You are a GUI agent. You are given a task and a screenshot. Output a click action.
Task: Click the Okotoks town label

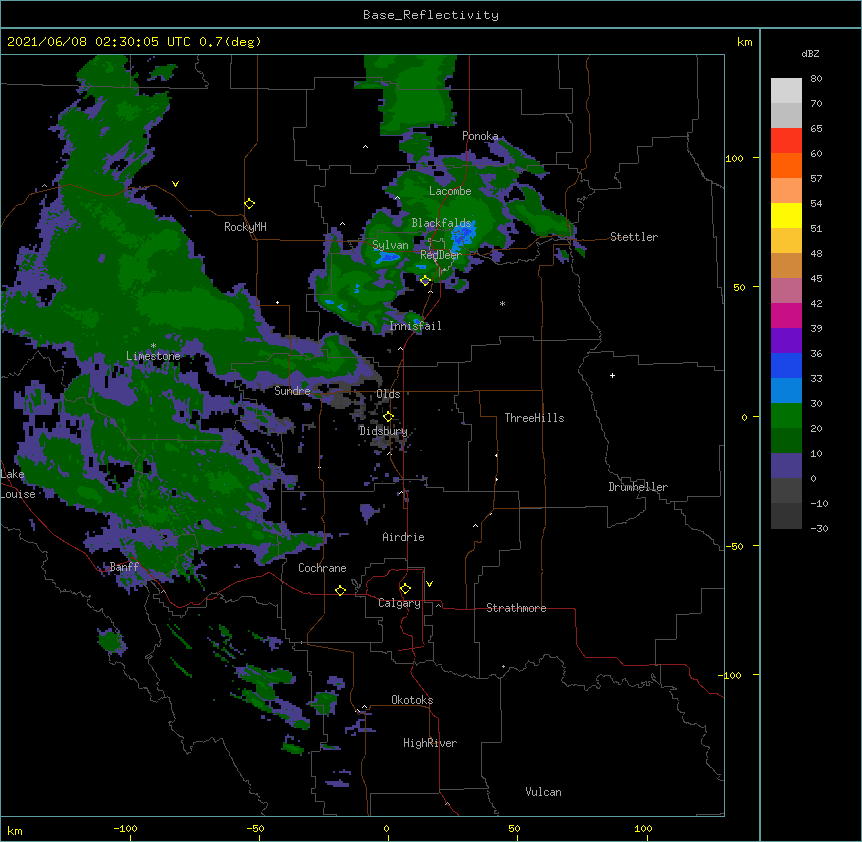(x=412, y=700)
